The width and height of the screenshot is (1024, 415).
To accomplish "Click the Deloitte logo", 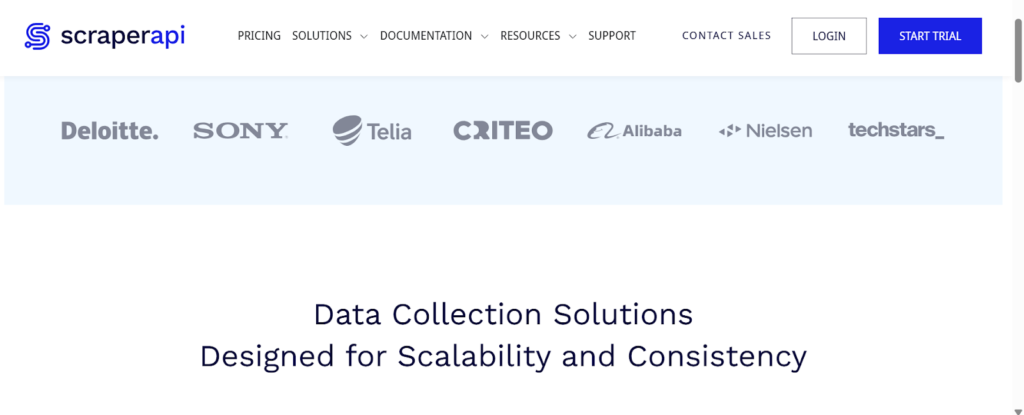I will pyautogui.click(x=109, y=131).
